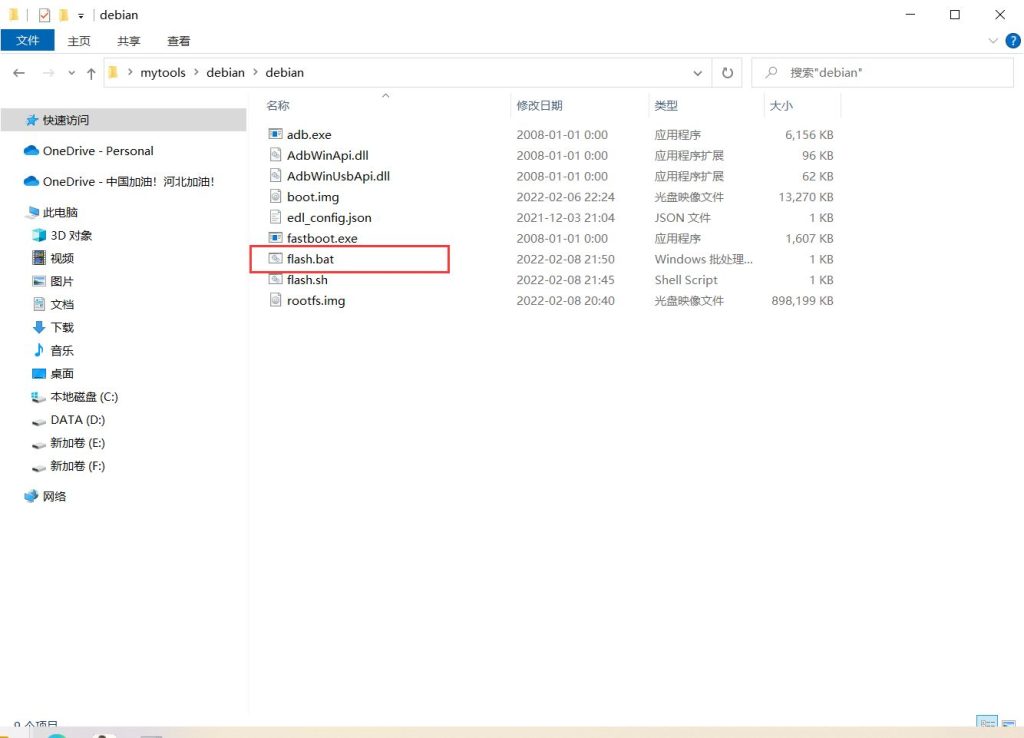Click the Shell Script type cell
The image size is (1024, 738).
point(686,280)
